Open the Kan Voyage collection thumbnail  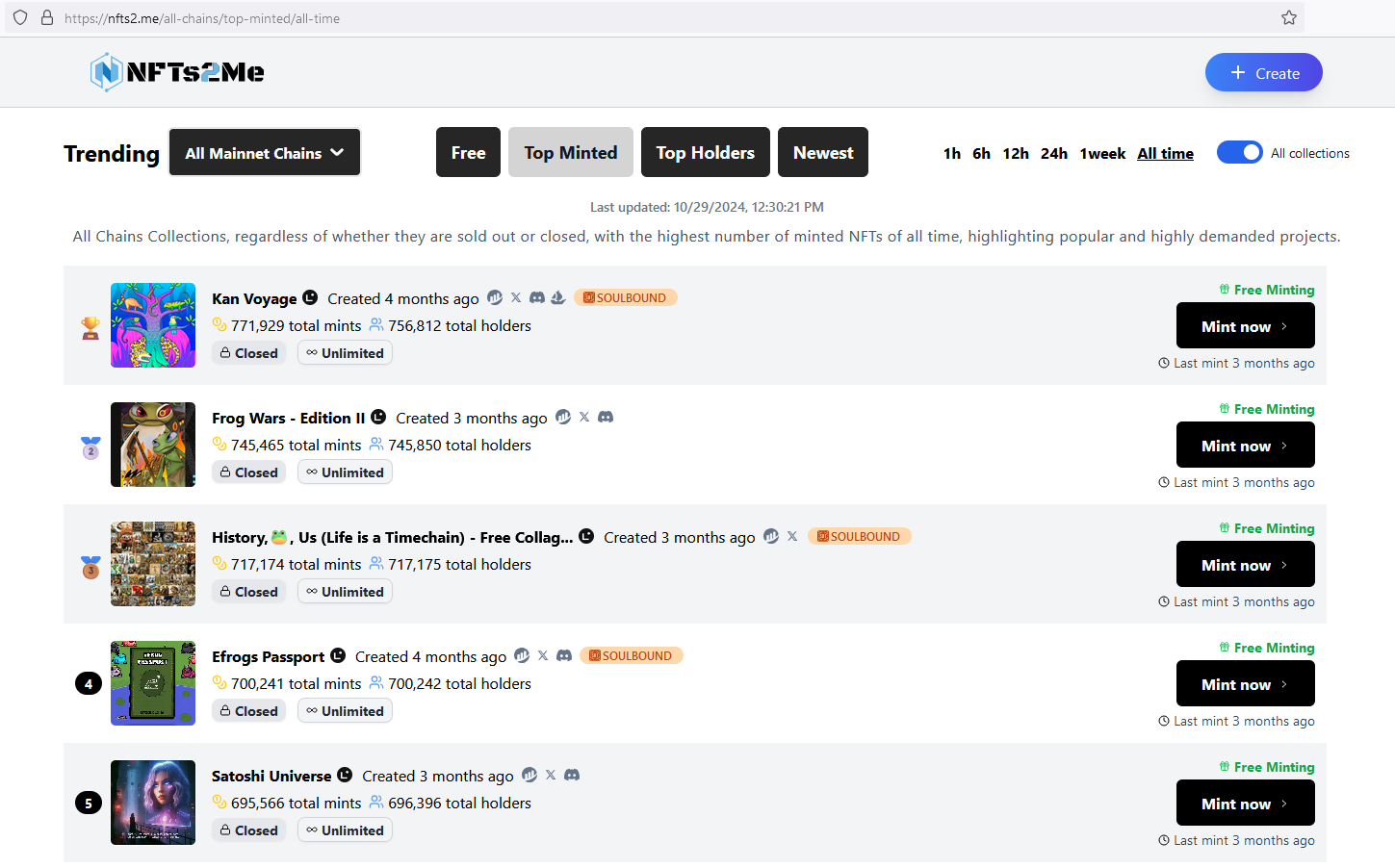point(153,325)
